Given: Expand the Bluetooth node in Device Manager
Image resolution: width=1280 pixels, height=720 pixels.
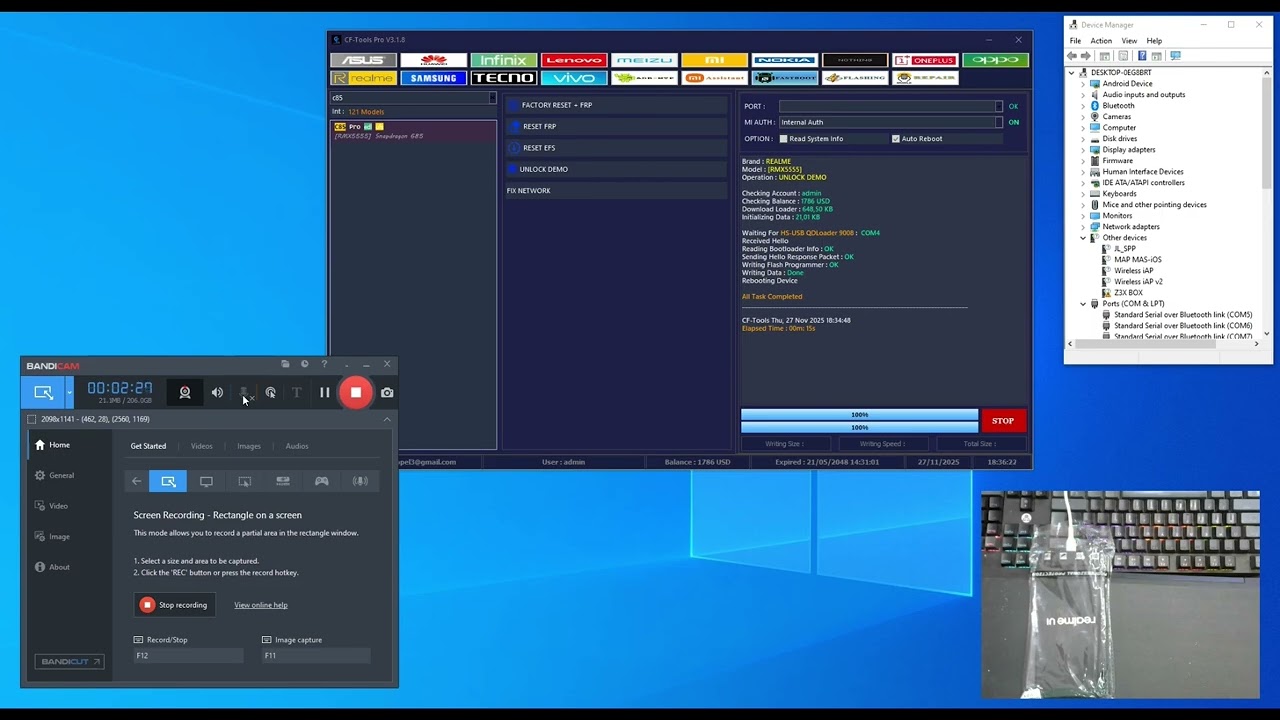Looking at the screenshot, I should coord(1083,106).
